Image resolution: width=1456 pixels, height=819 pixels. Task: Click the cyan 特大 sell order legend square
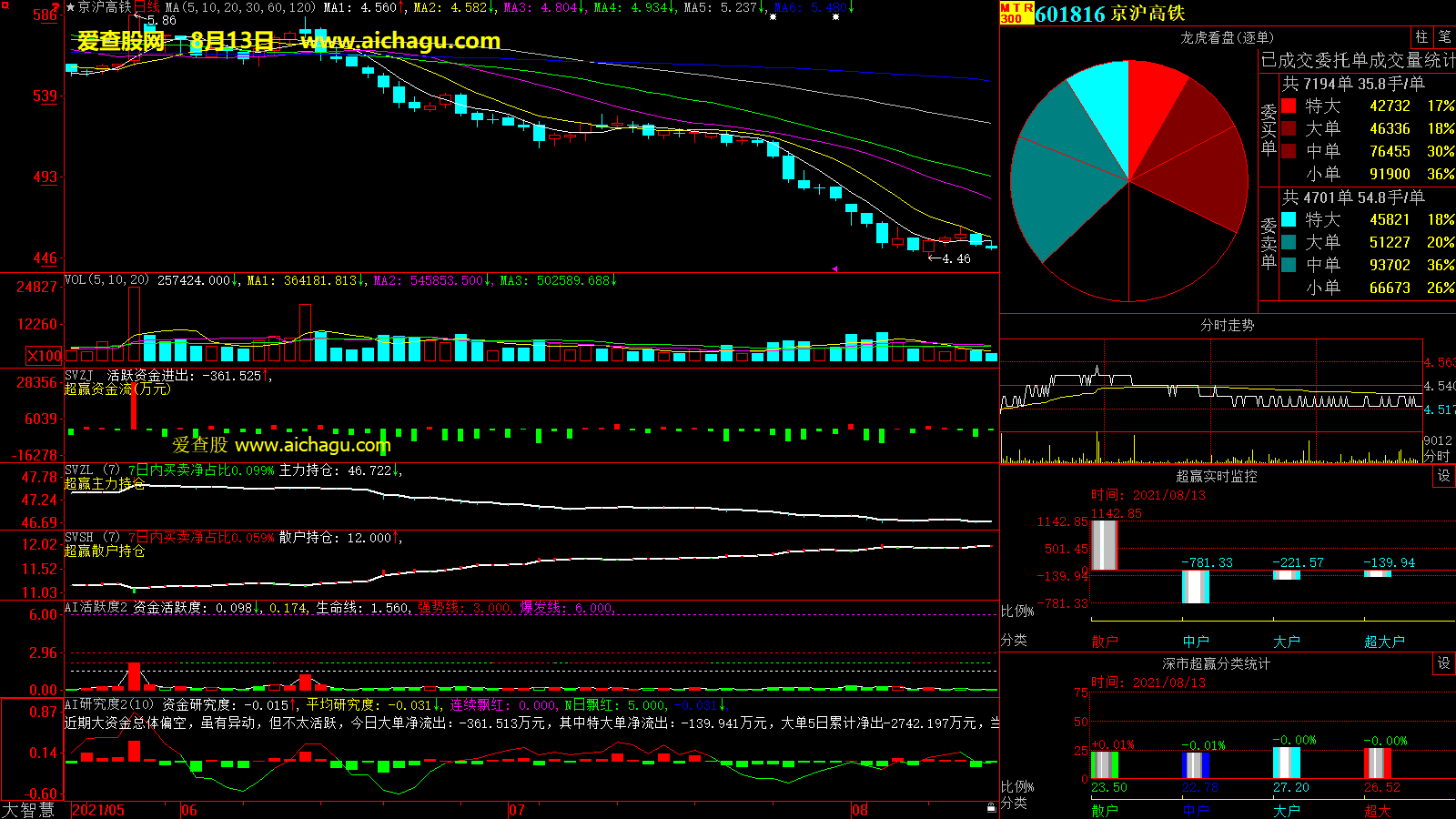click(x=1289, y=219)
